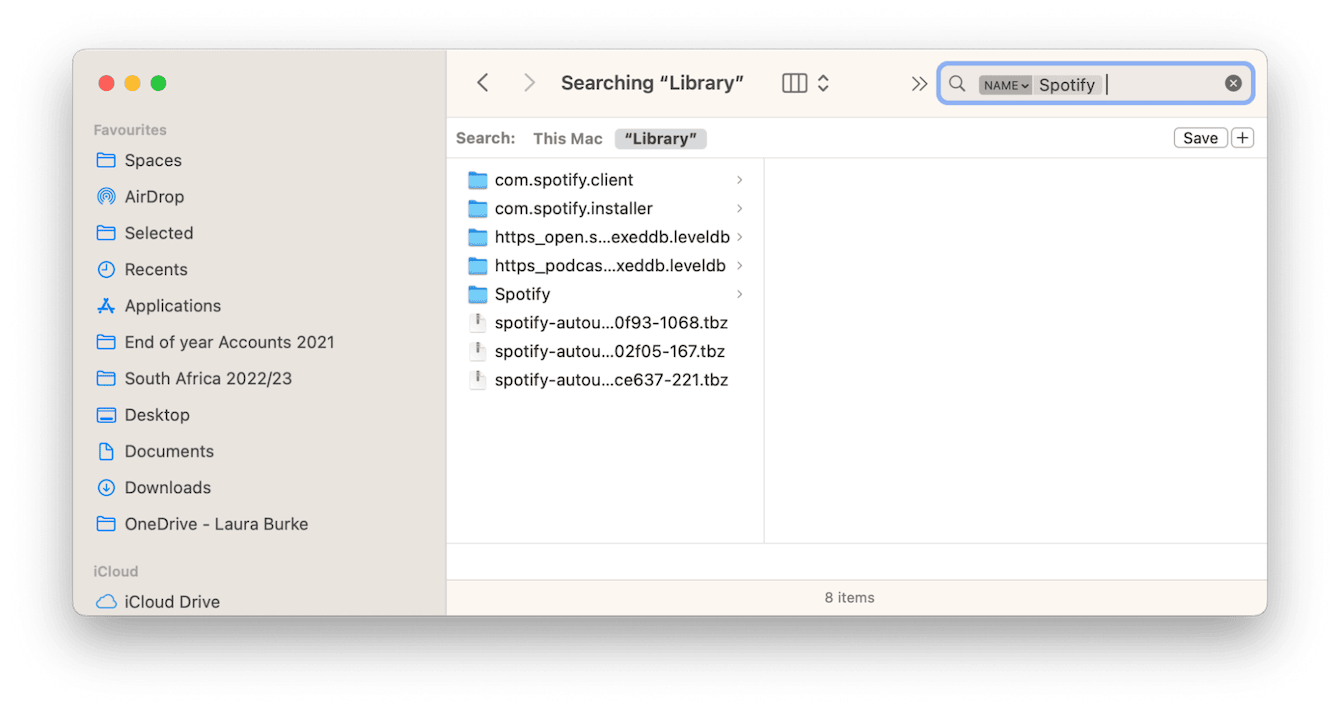Reveal hidden toolbar items via double chevron

(919, 84)
